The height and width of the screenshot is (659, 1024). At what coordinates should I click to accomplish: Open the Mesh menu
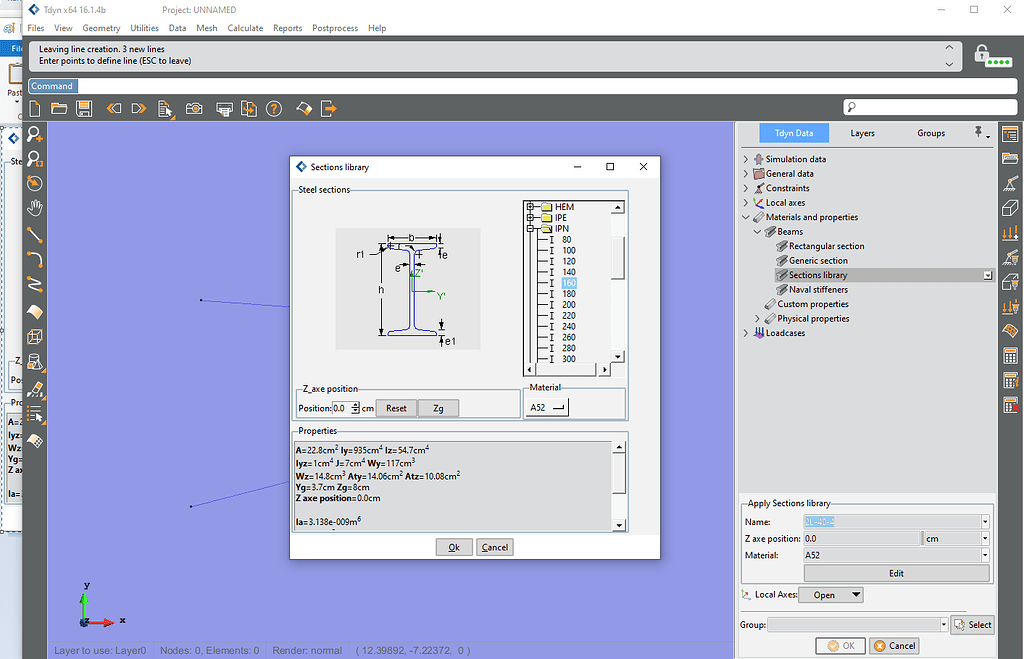coord(206,28)
